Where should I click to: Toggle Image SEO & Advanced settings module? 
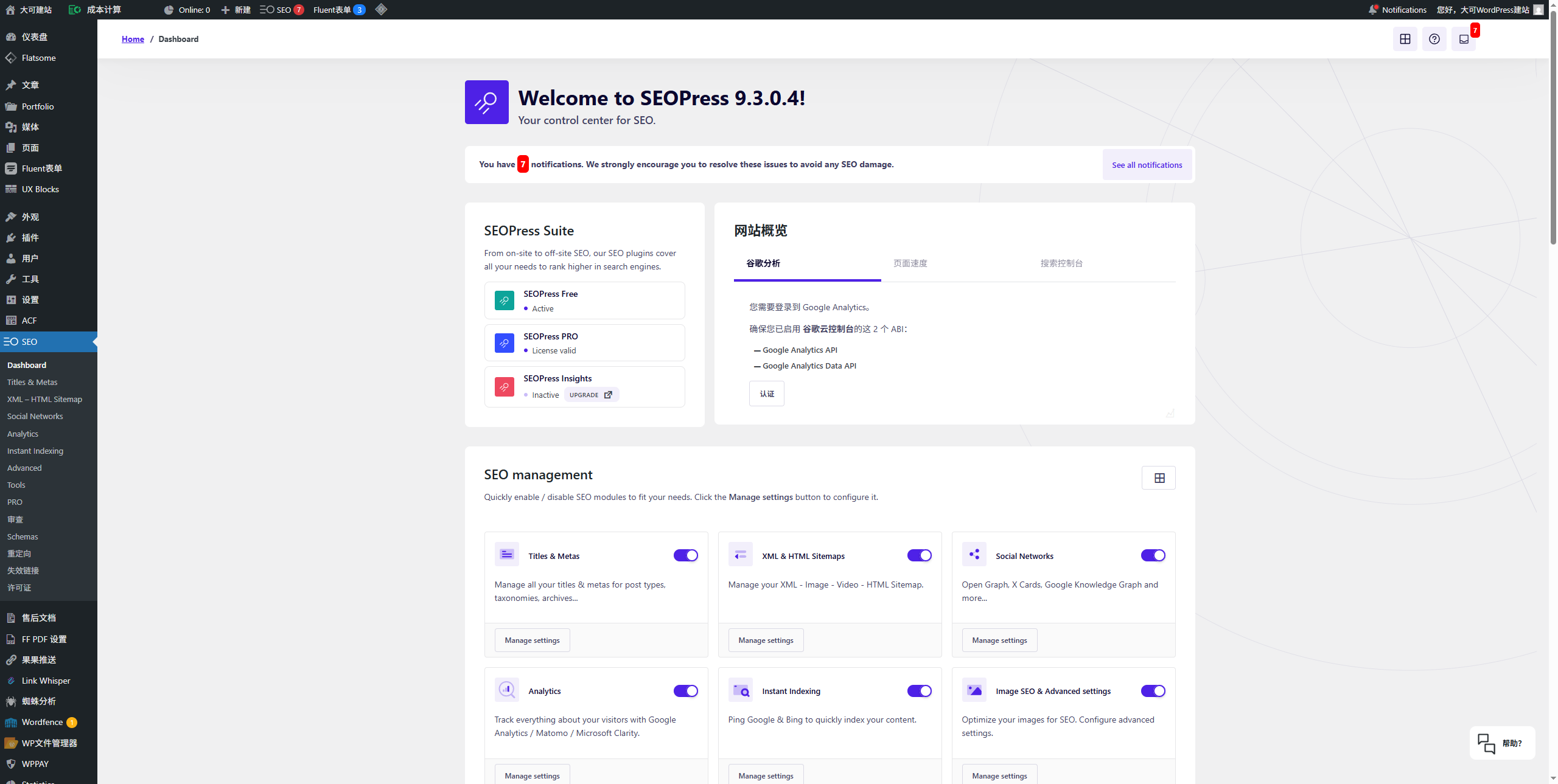coord(1153,691)
